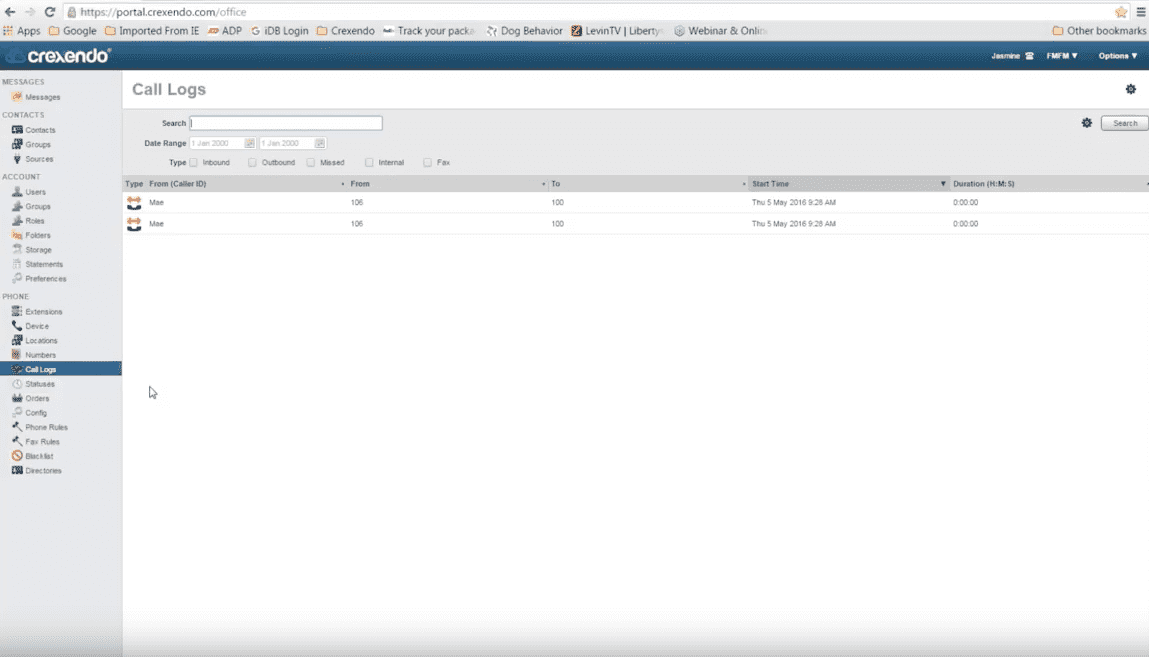Sort by Start Time column

(849, 184)
